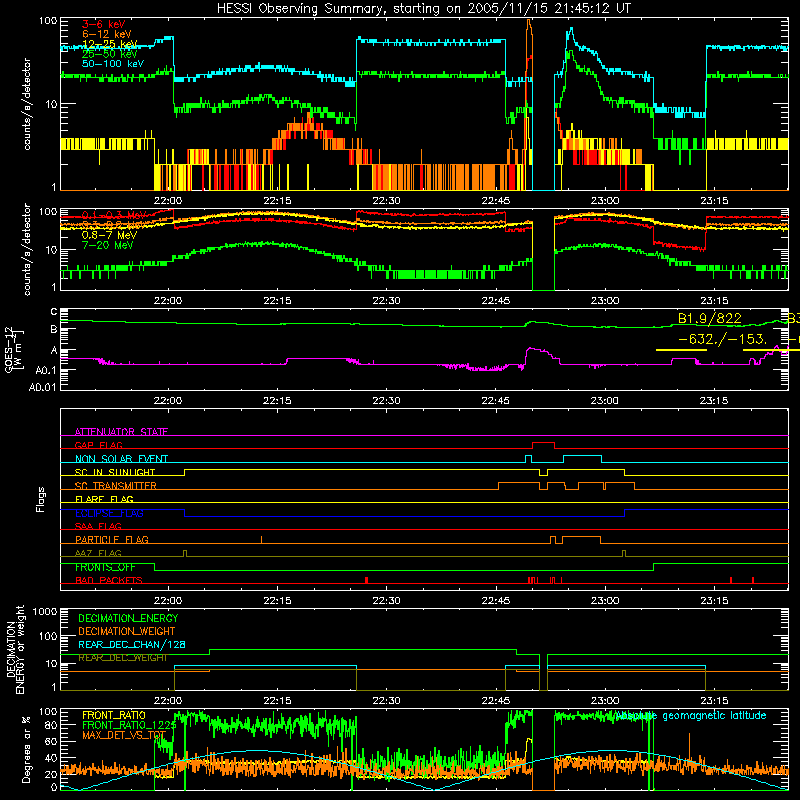
Task: Select the 'GOES-12' axis label
Action: point(9,350)
